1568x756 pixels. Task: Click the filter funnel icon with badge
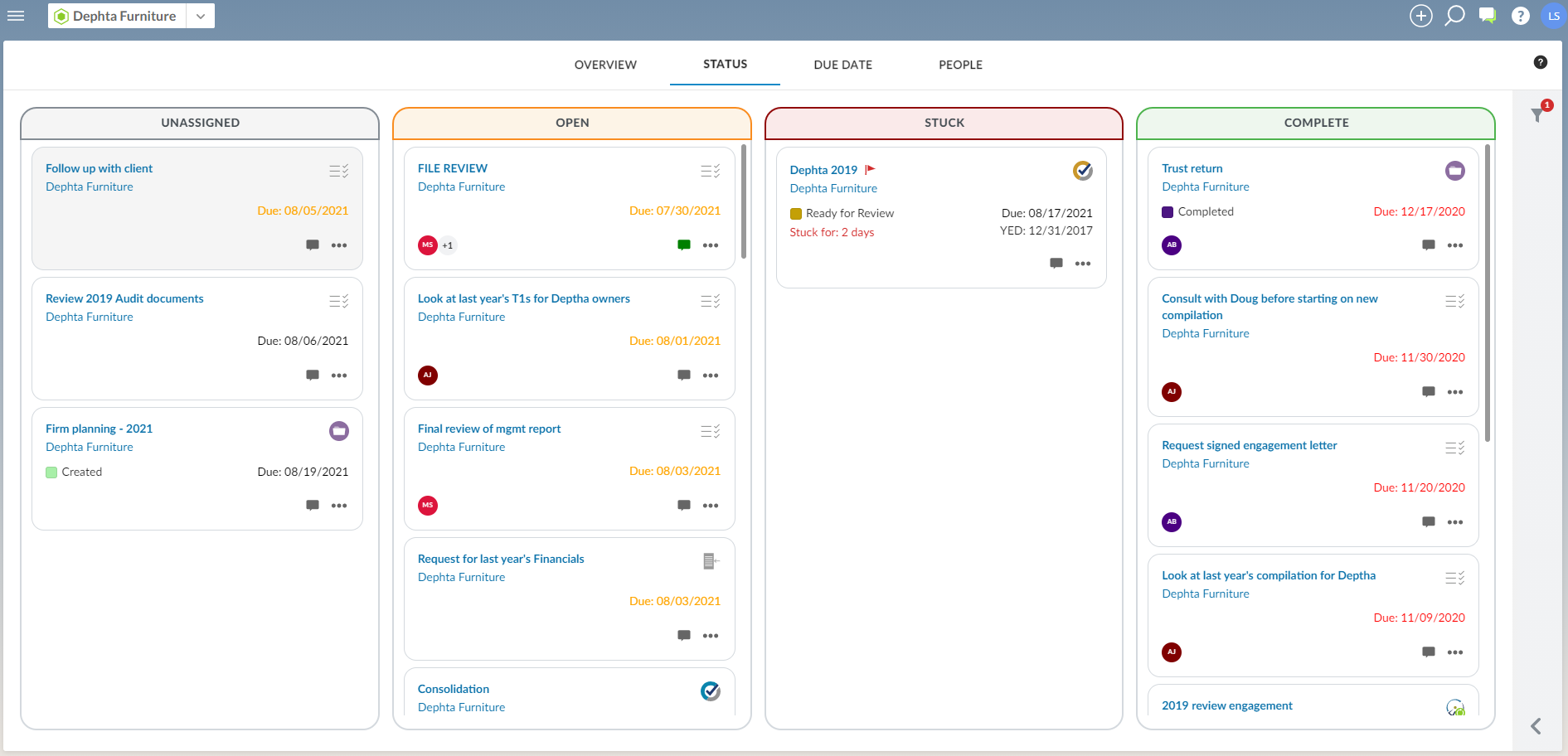[1538, 114]
